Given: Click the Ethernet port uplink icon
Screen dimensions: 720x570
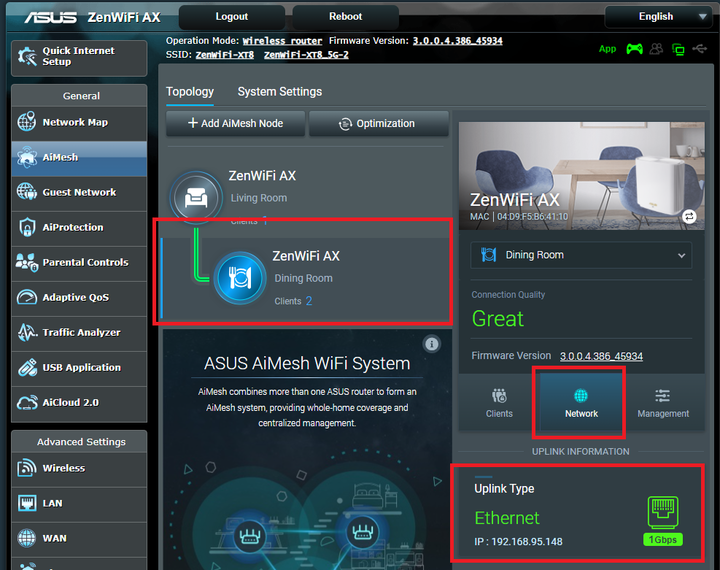Looking at the screenshot, I should pyautogui.click(x=663, y=513).
